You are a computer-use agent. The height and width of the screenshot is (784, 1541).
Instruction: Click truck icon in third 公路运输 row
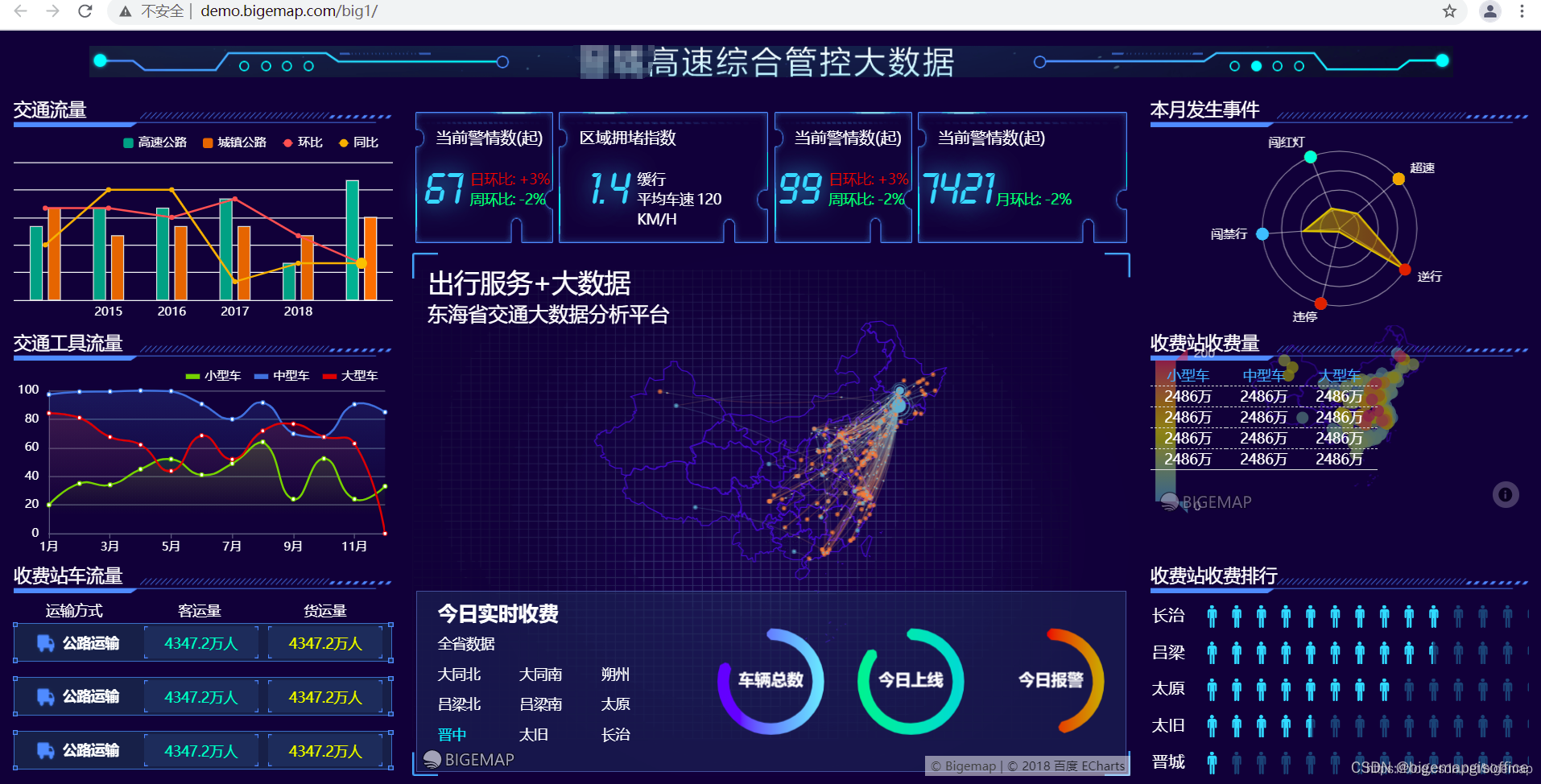pos(46,751)
